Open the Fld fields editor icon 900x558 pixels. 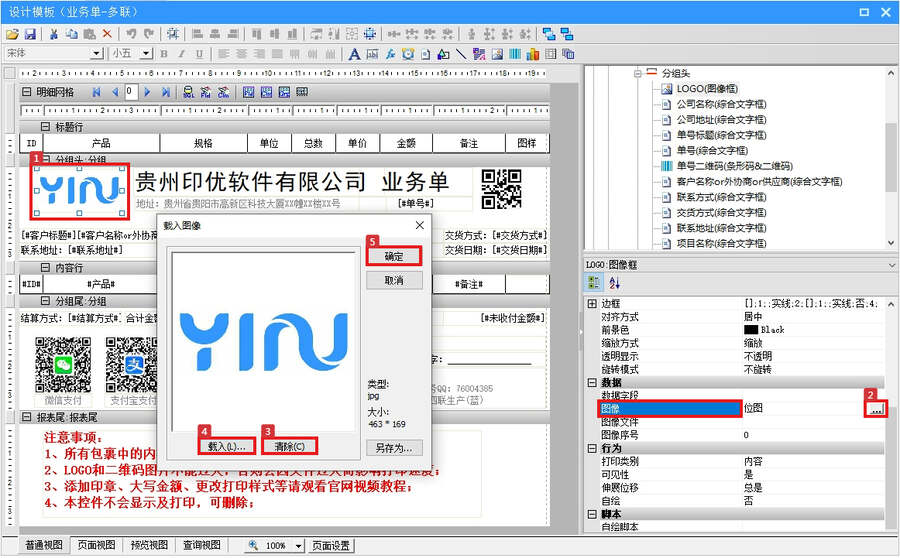pos(206,92)
